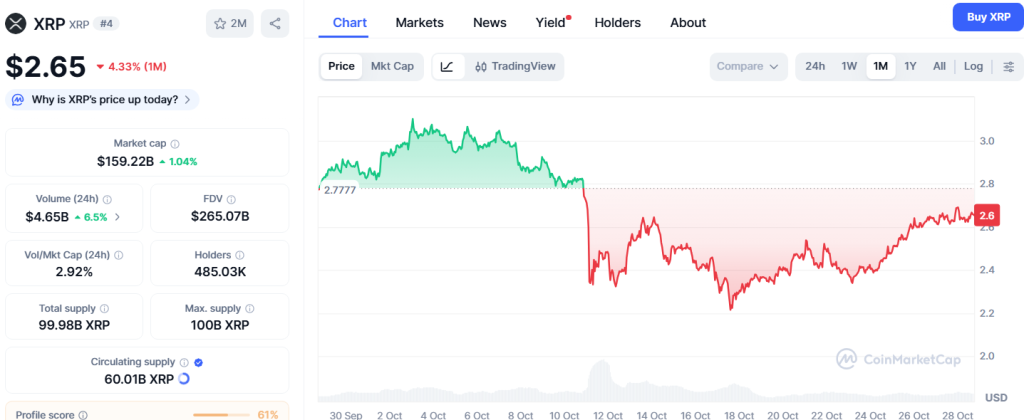Click the share icon next to watchlist
This screenshot has height=420, width=1024.
[275, 23]
